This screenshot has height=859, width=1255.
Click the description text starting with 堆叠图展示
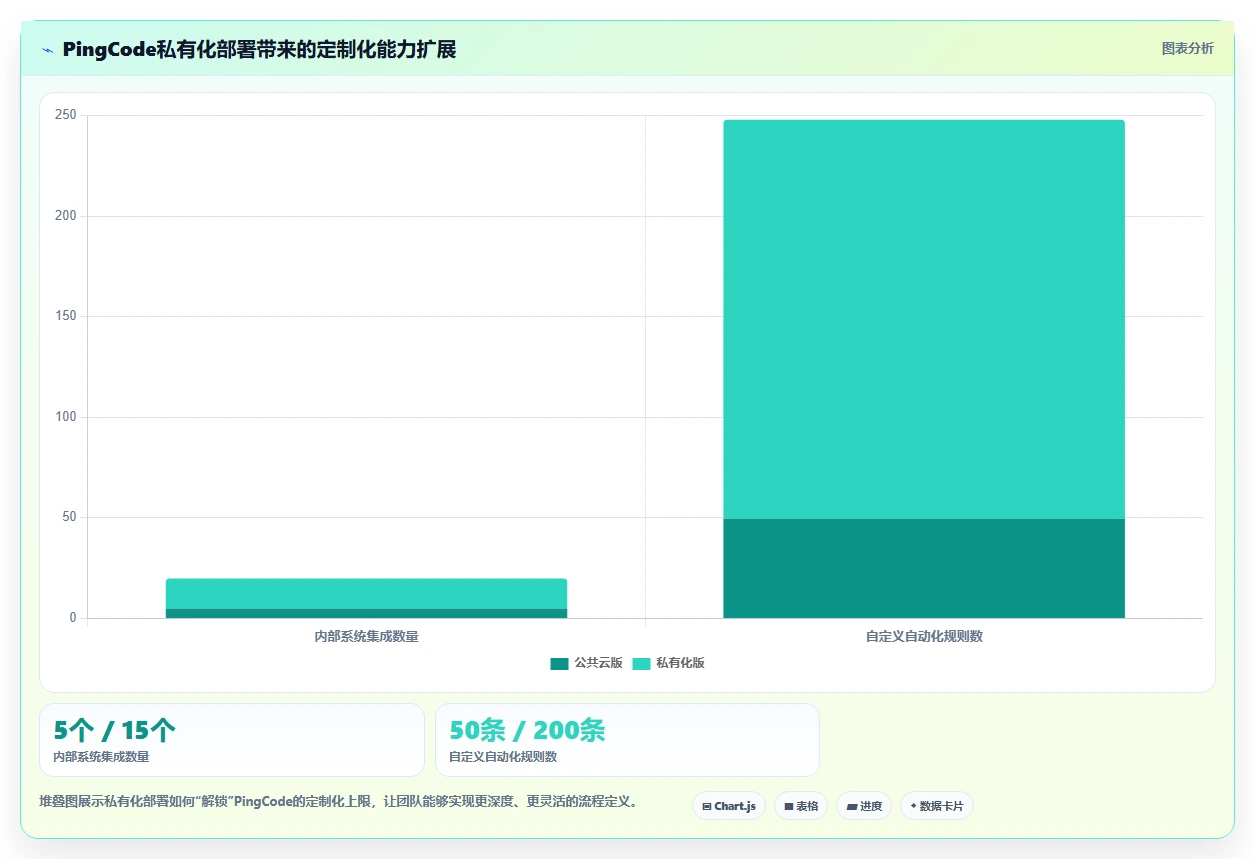[338, 801]
